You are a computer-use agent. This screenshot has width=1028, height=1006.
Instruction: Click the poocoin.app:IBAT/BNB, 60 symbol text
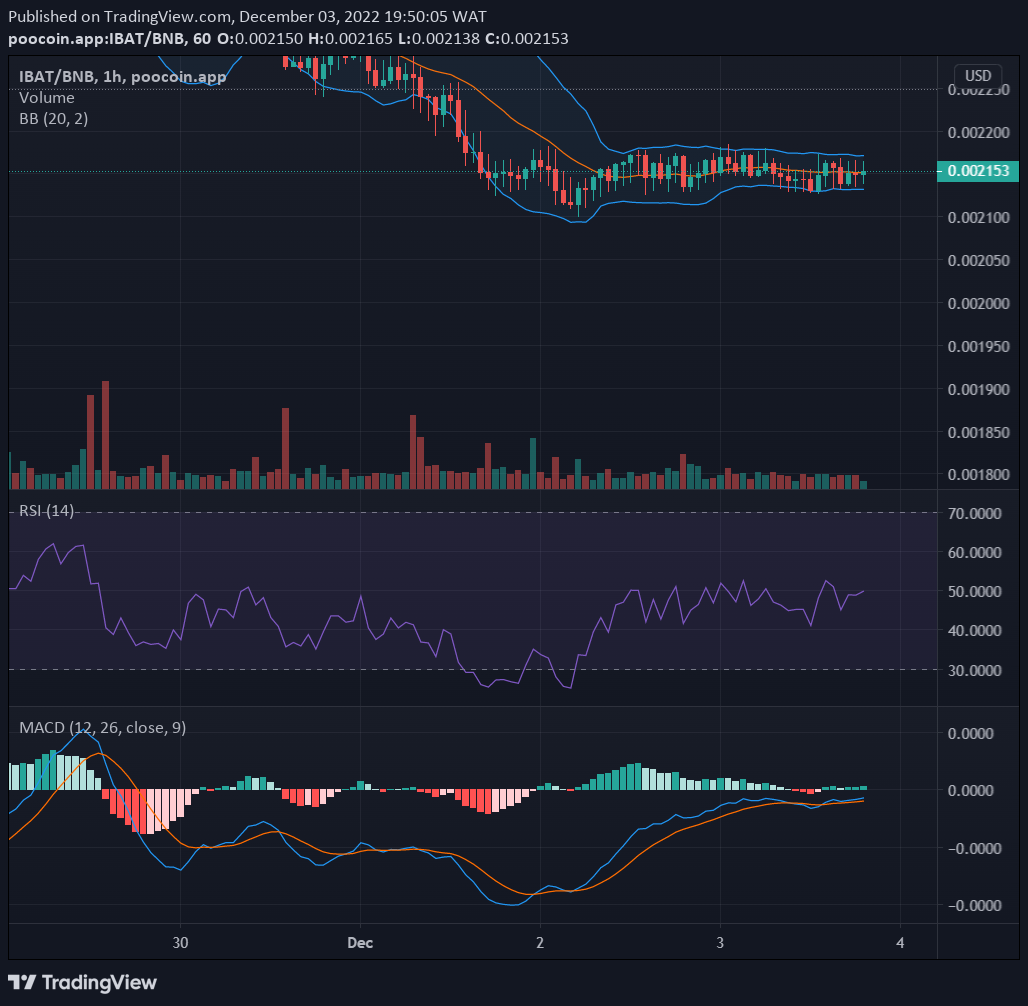coord(109,39)
